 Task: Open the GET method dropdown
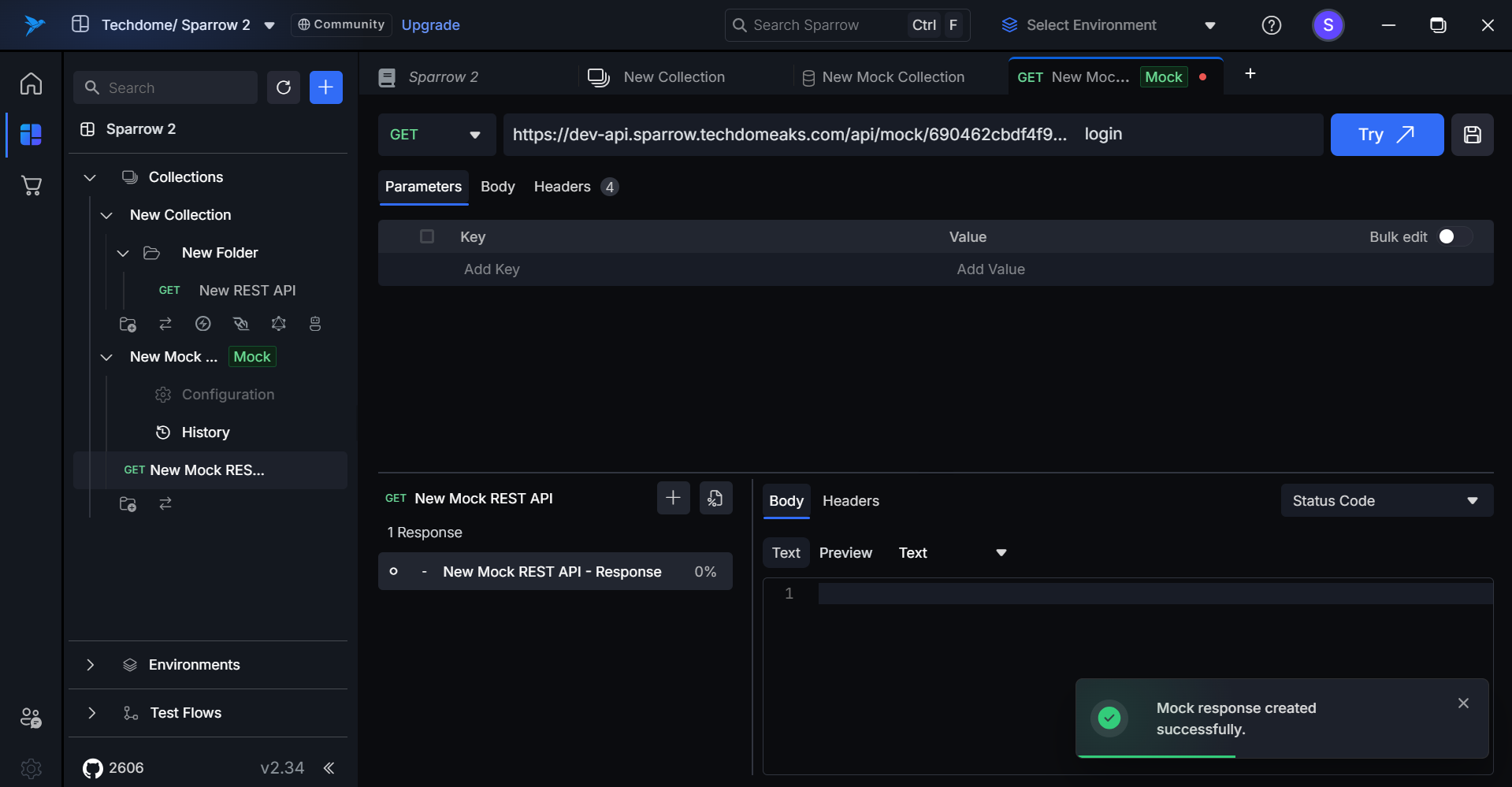[x=436, y=135]
